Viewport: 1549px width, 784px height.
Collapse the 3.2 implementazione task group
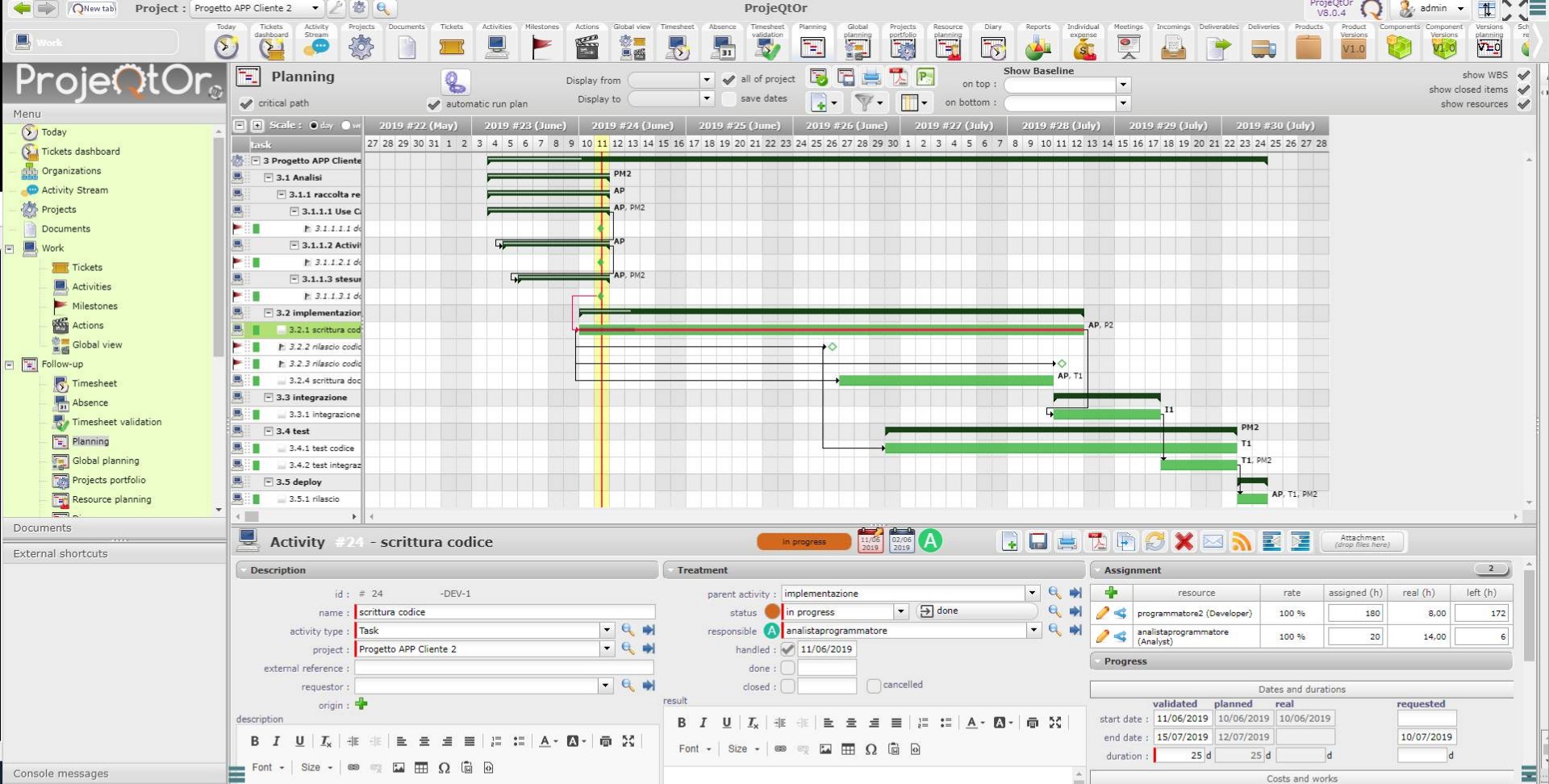pos(269,313)
